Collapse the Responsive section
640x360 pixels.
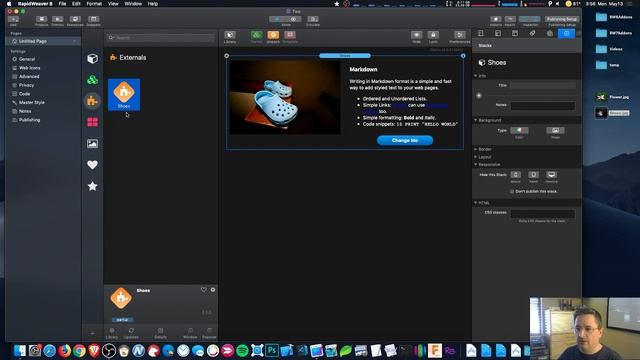pos(476,164)
